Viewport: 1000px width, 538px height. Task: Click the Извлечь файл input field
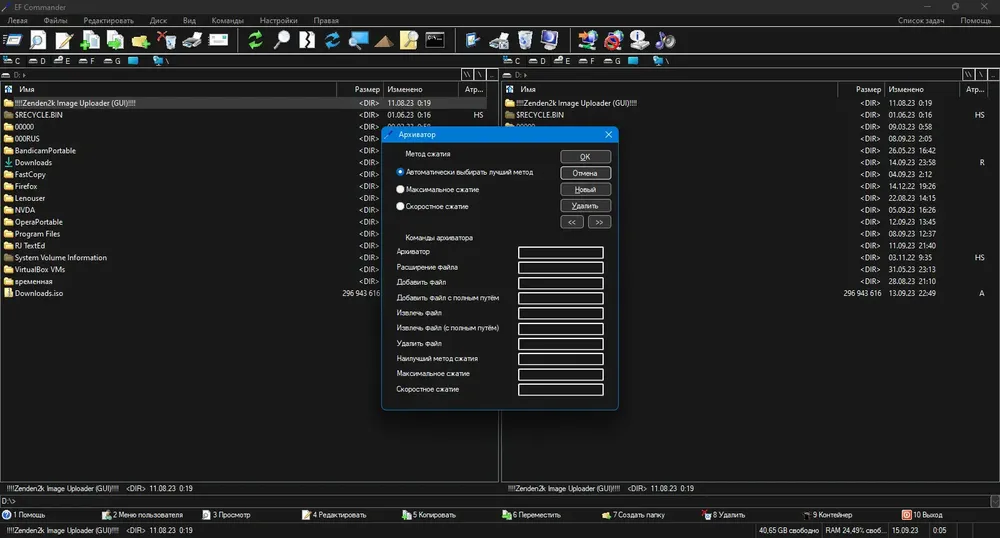click(561, 314)
